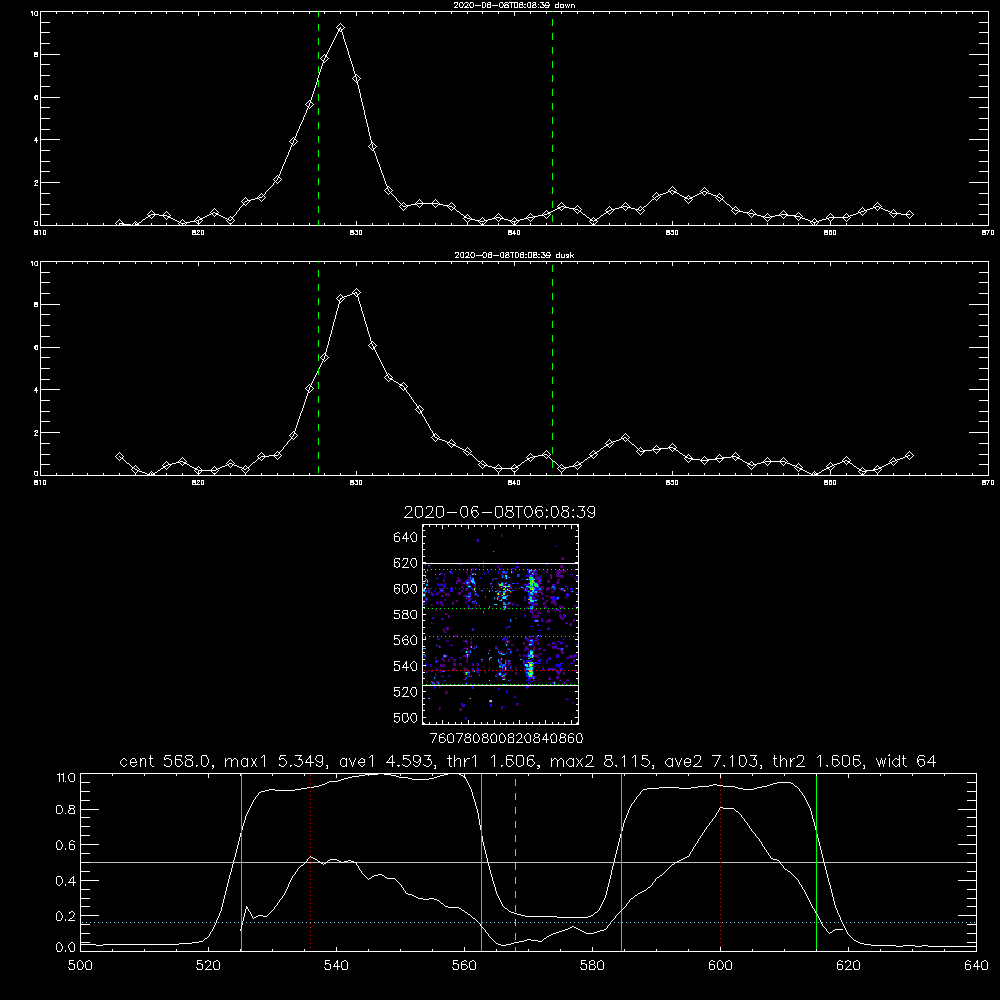Click the heatmap x-axis label string 760780800820840860

tap(507, 738)
